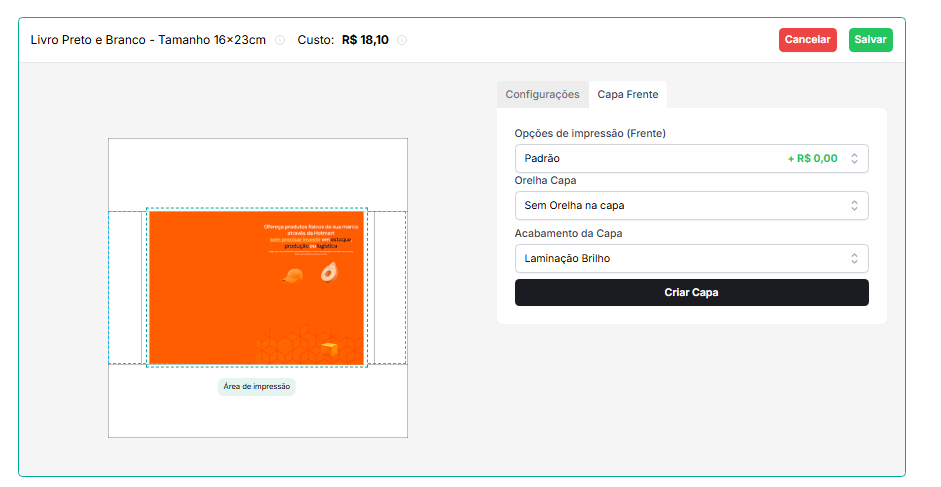
Task: Click the info icon beside the book size title
Action: tap(280, 41)
